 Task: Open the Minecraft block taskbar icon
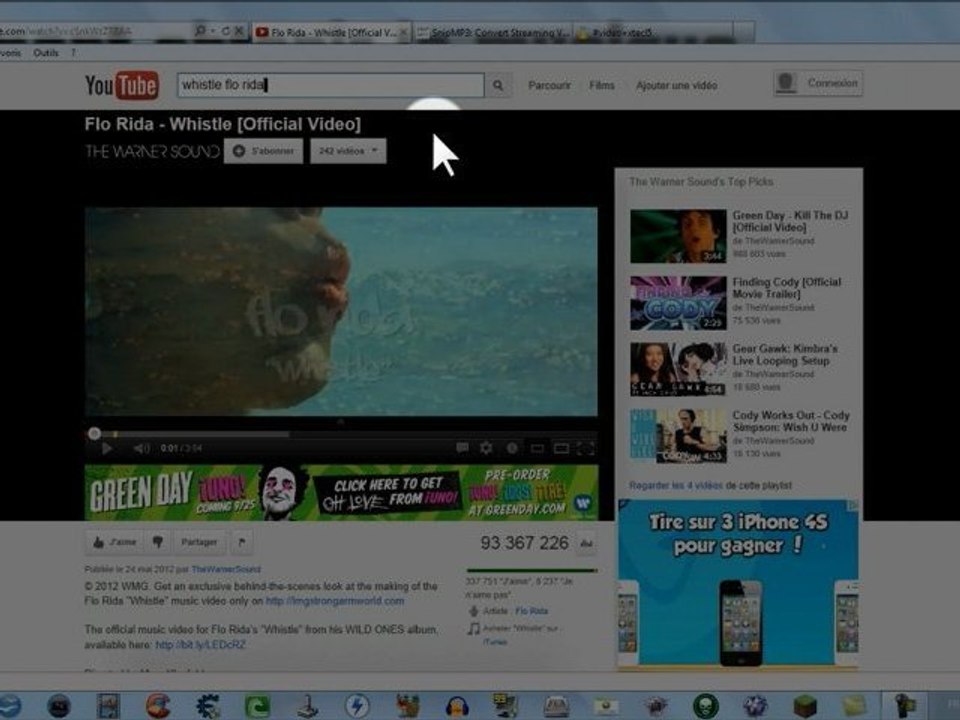806,705
